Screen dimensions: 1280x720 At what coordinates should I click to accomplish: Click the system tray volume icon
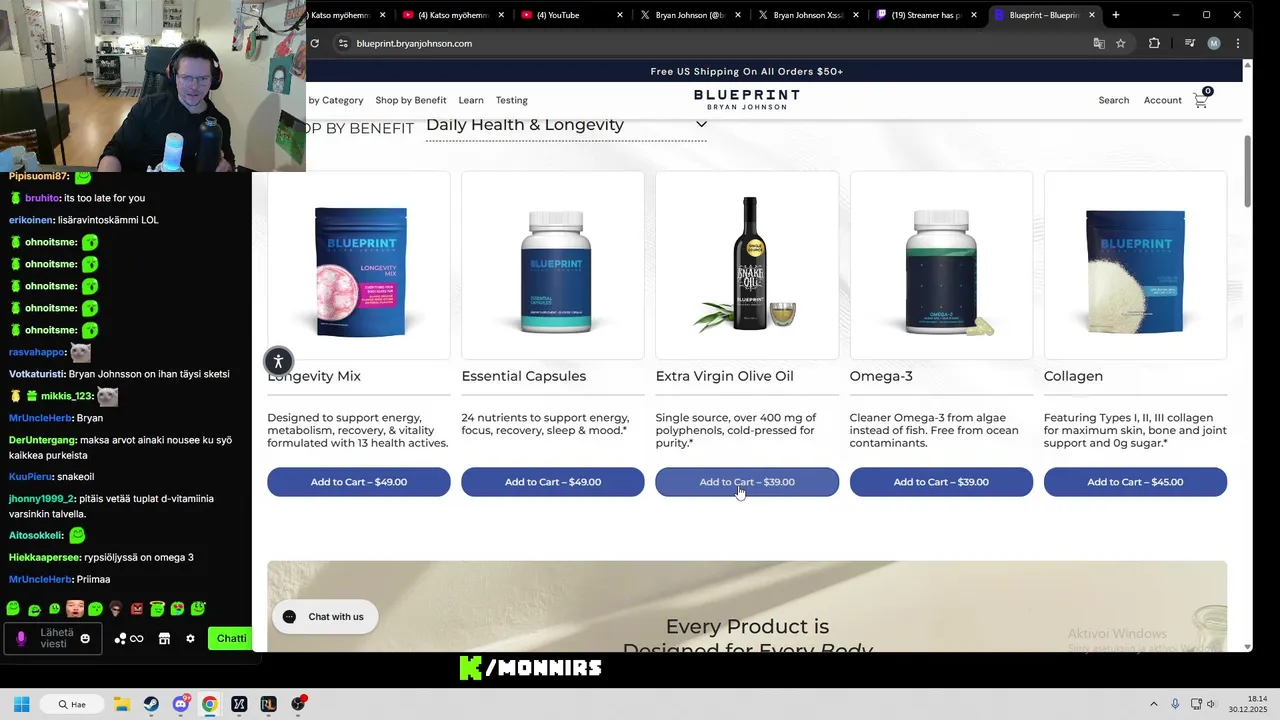1211,704
